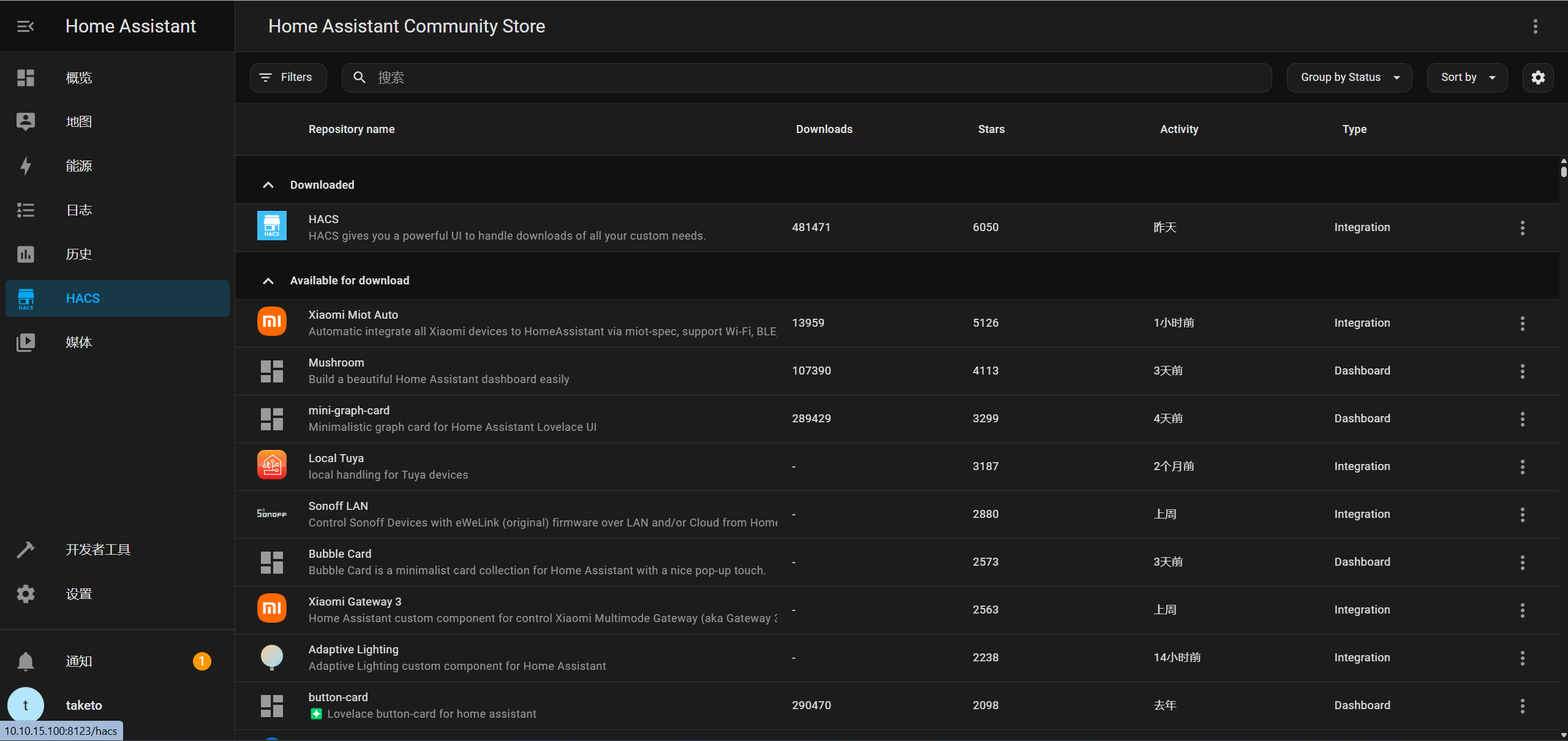The height and width of the screenshot is (741, 1568).
Task: Sort by Downloads column header
Action: click(824, 129)
